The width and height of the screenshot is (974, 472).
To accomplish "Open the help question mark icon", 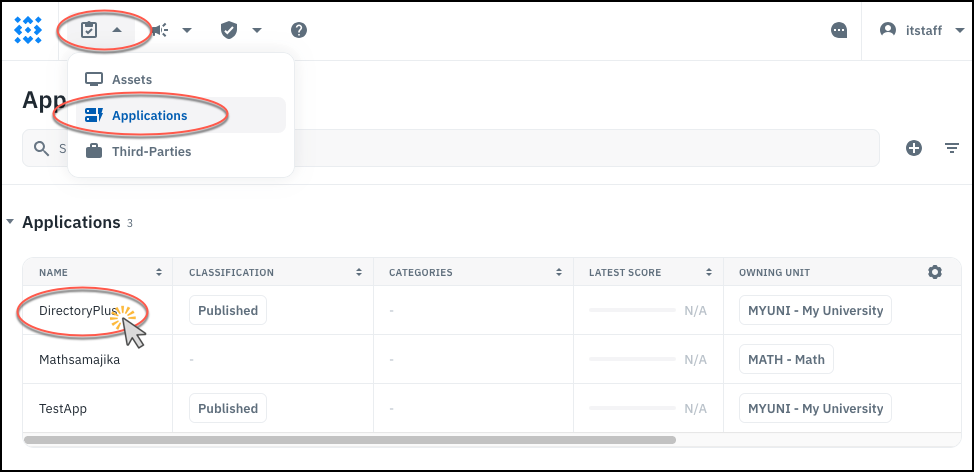I will (298, 30).
